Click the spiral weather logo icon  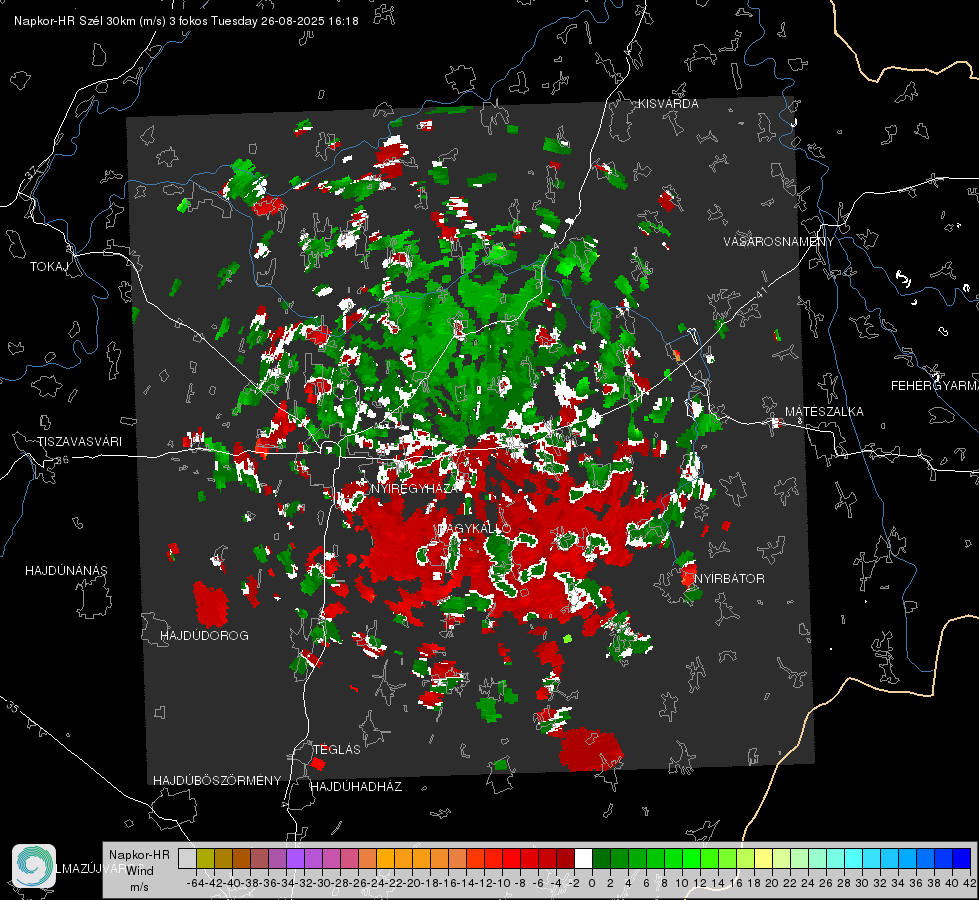pos(34,866)
